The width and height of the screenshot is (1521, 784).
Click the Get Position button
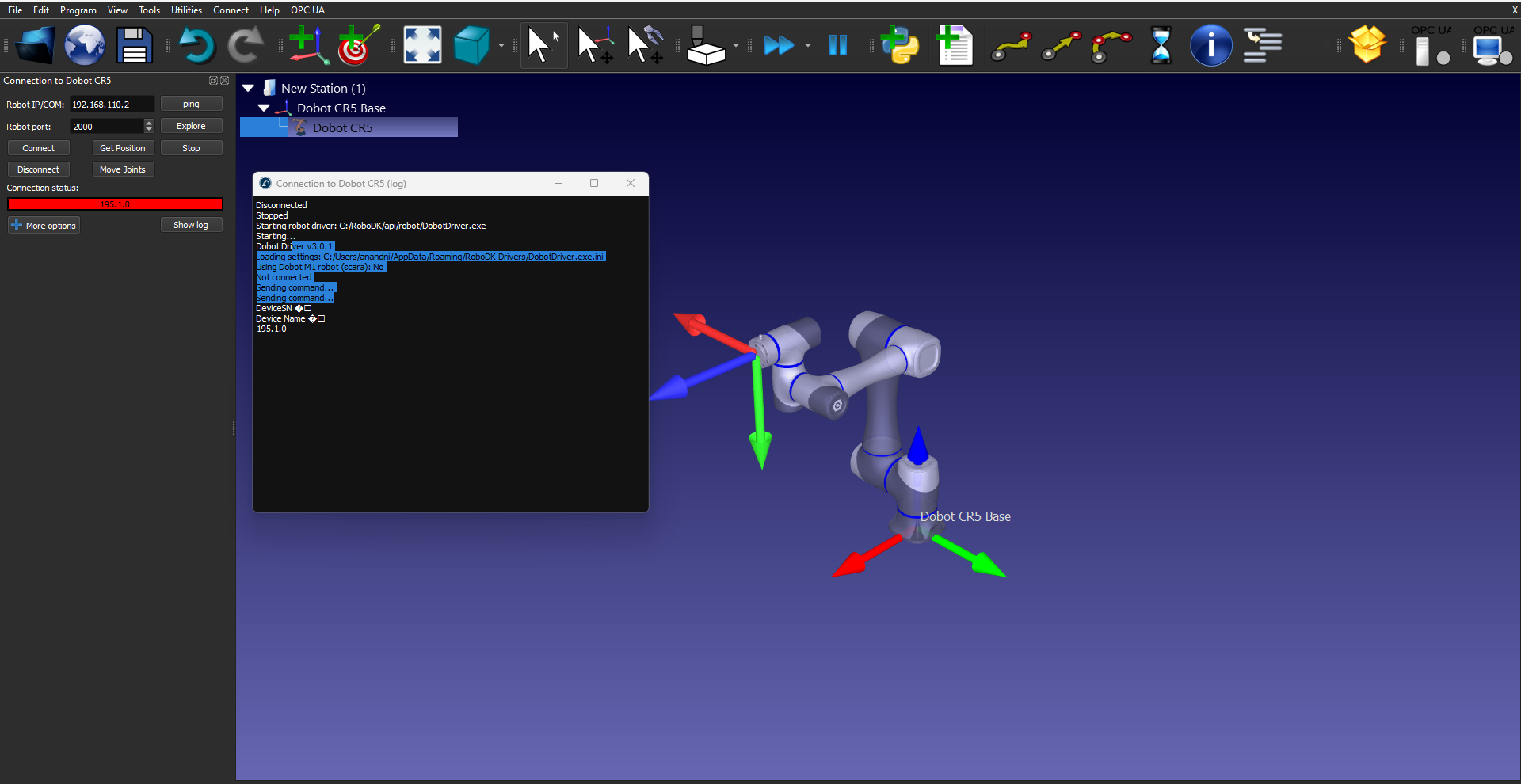123,148
